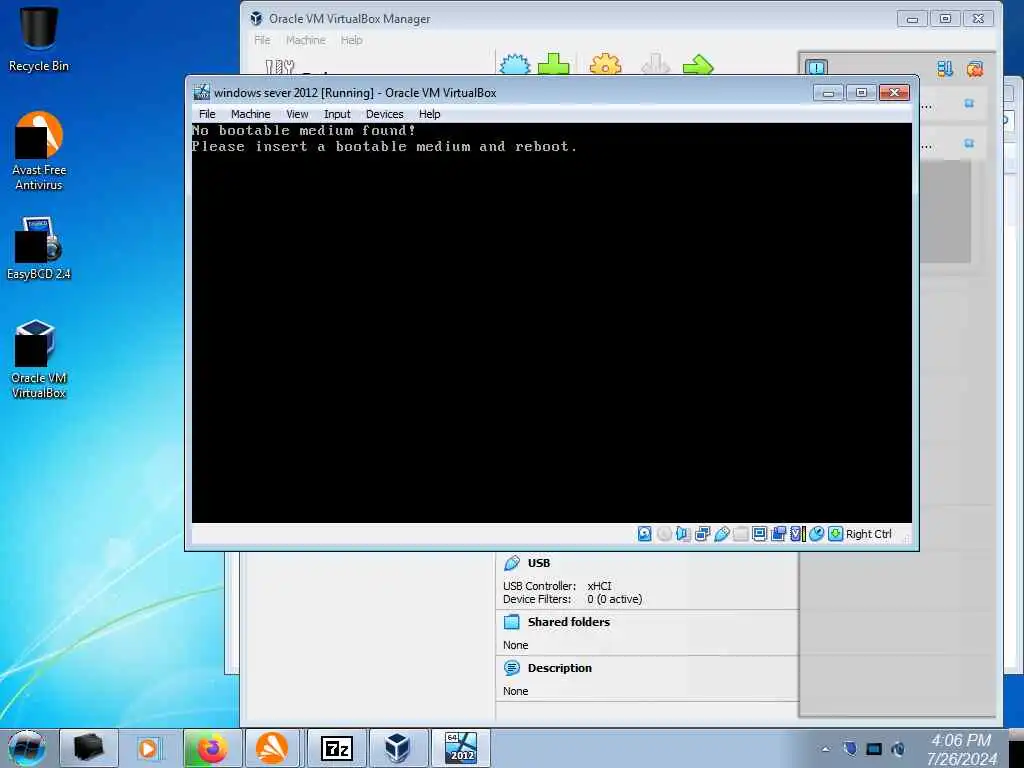Viewport: 1024px width, 768px height.
Task: Close the windows sever 2012 VM window
Action: 894,93
